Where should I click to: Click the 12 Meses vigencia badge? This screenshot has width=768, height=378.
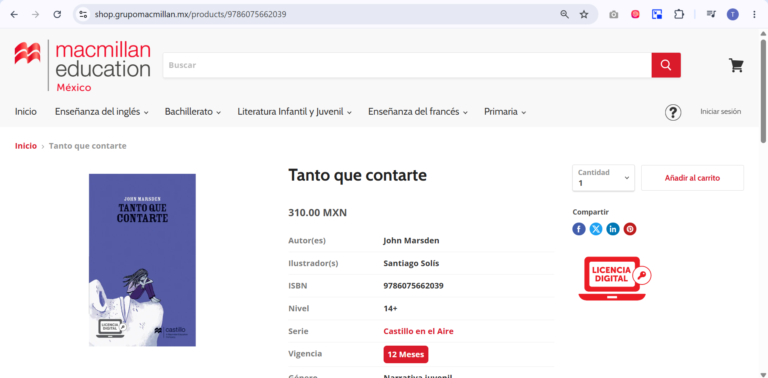[406, 354]
